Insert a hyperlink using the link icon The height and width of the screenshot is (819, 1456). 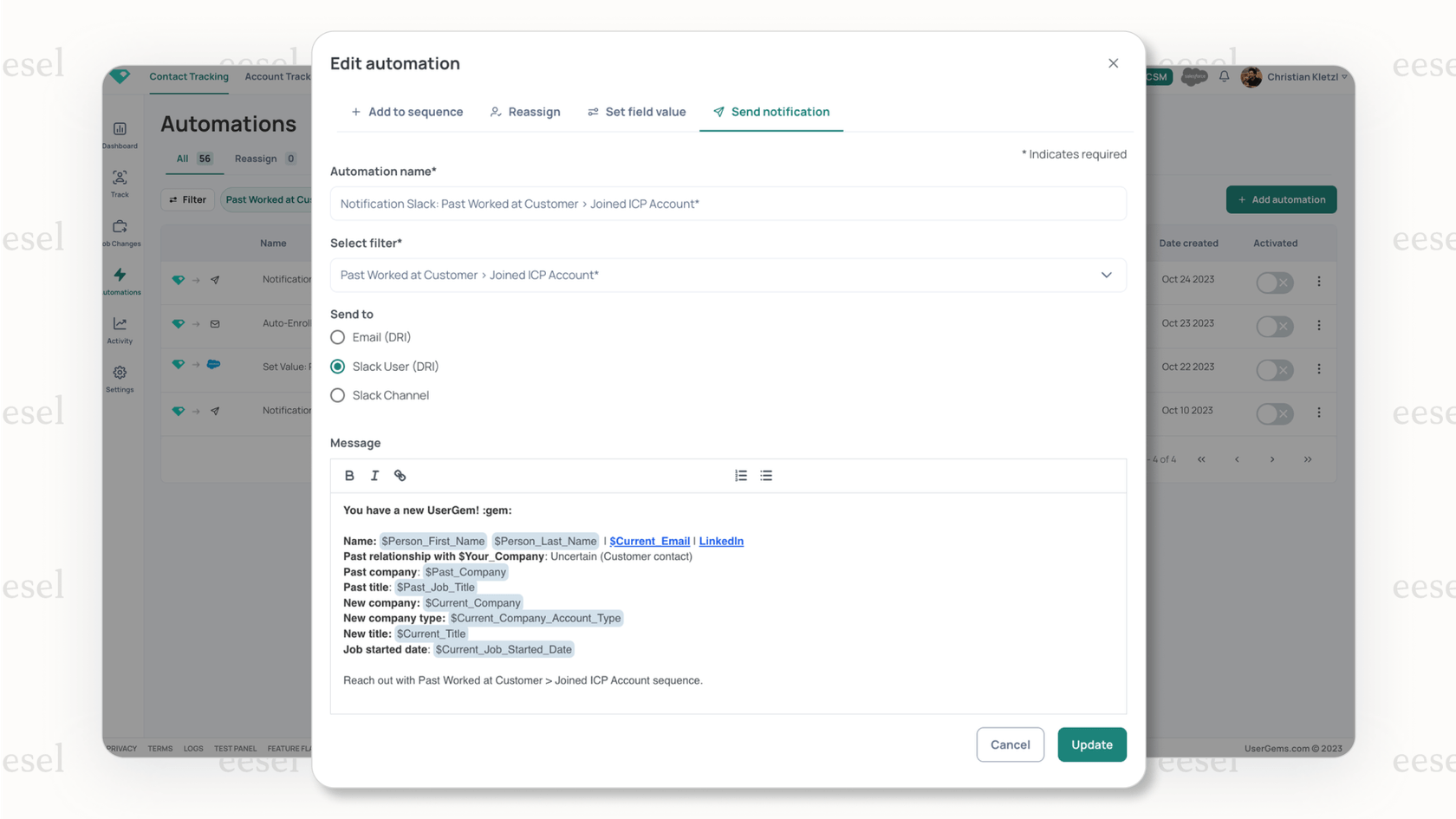(x=400, y=475)
